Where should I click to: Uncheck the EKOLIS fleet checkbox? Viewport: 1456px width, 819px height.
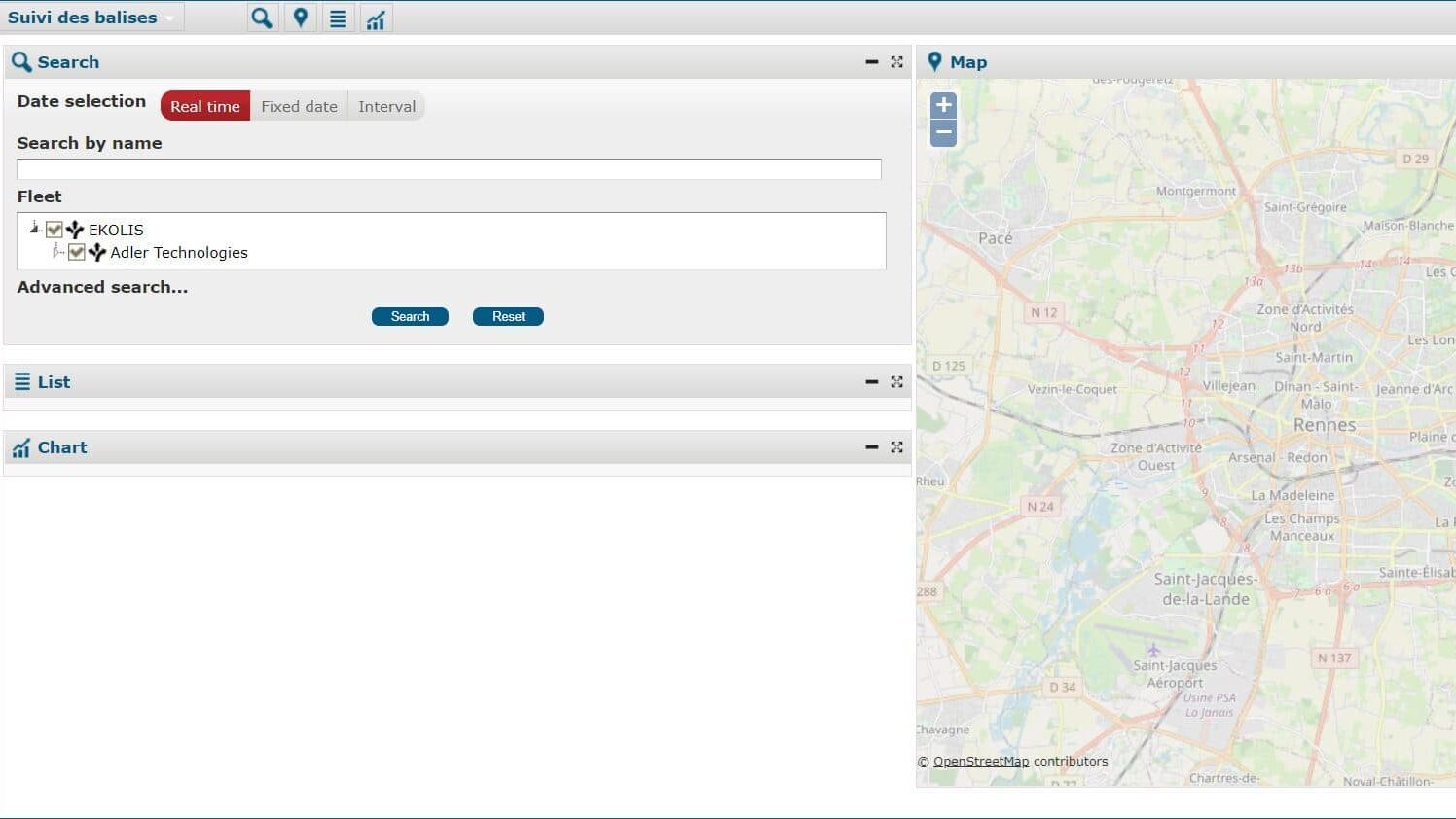tap(55, 230)
